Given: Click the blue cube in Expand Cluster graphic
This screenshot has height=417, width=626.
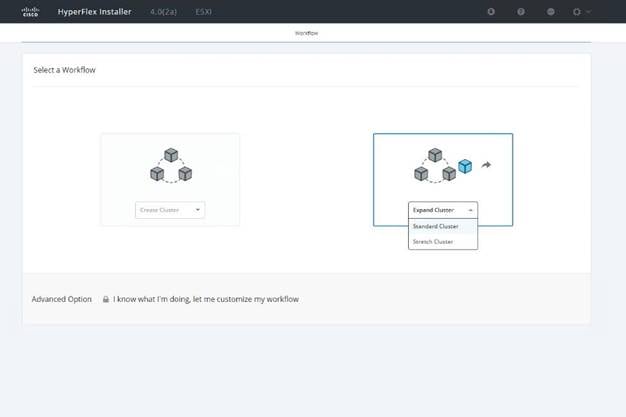Looking at the screenshot, I should coord(465,166).
